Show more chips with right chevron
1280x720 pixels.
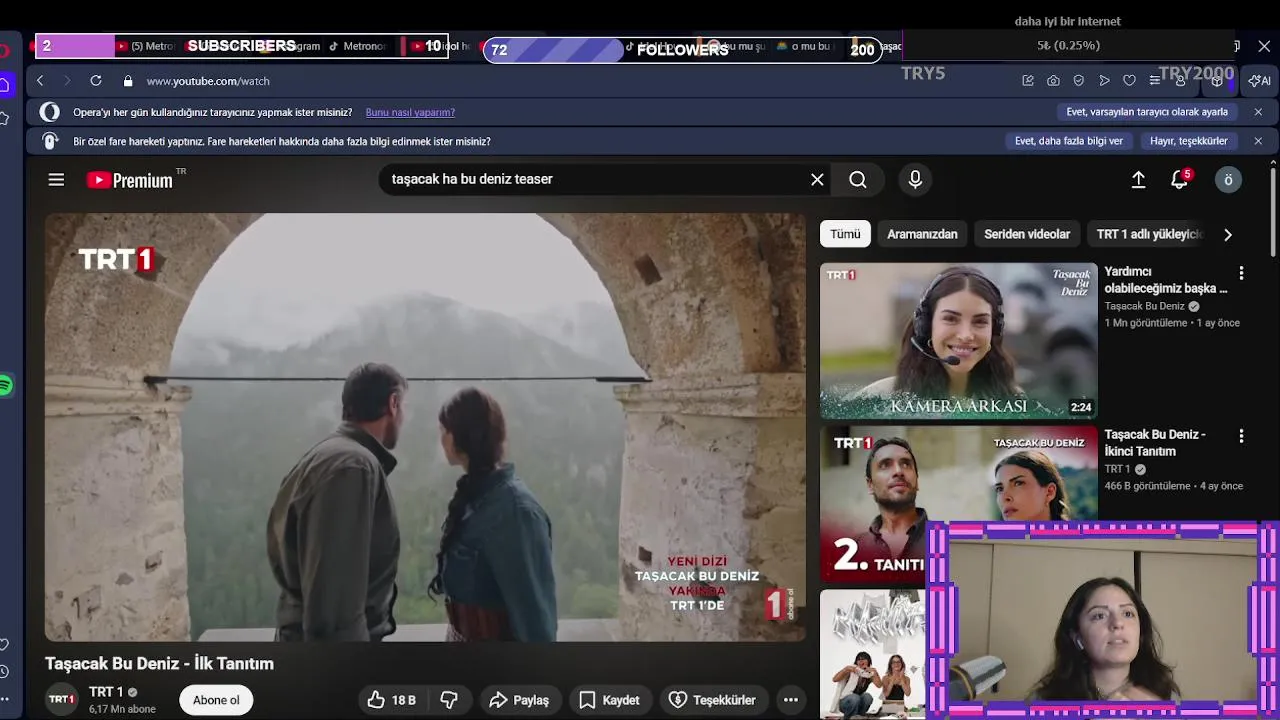coord(1228,235)
